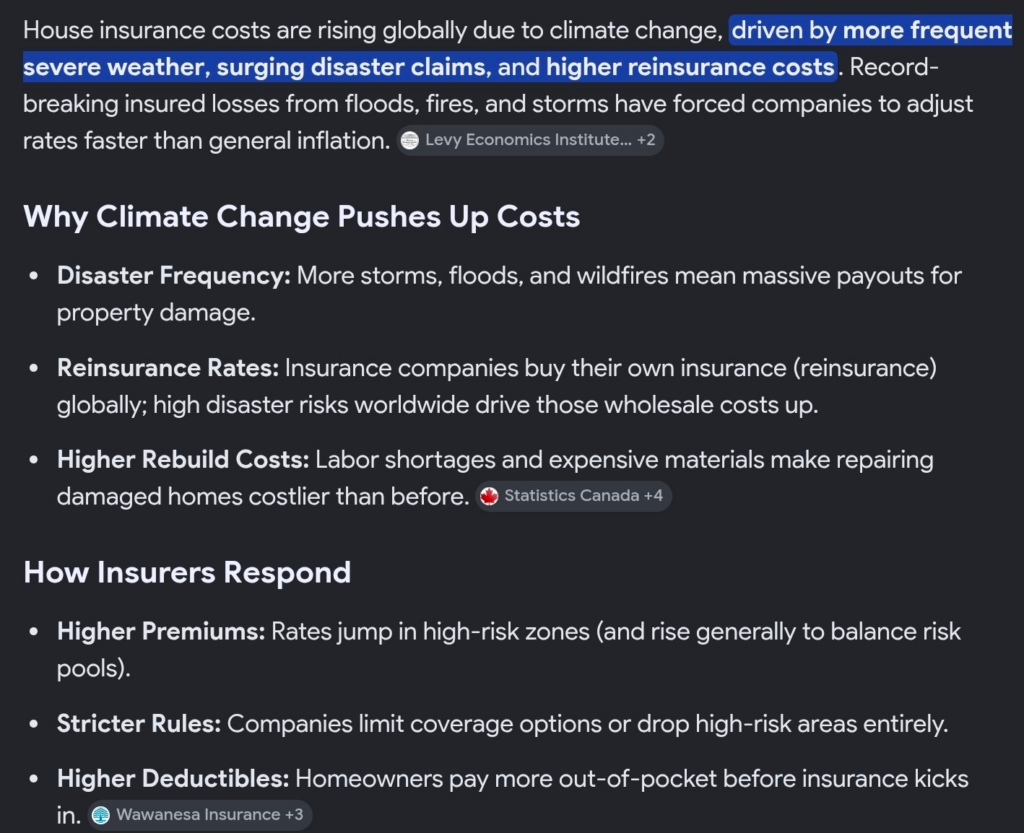Expand the +3 sources beside Wawanesa Insurance
This screenshot has height=833, width=1024.
[294, 815]
